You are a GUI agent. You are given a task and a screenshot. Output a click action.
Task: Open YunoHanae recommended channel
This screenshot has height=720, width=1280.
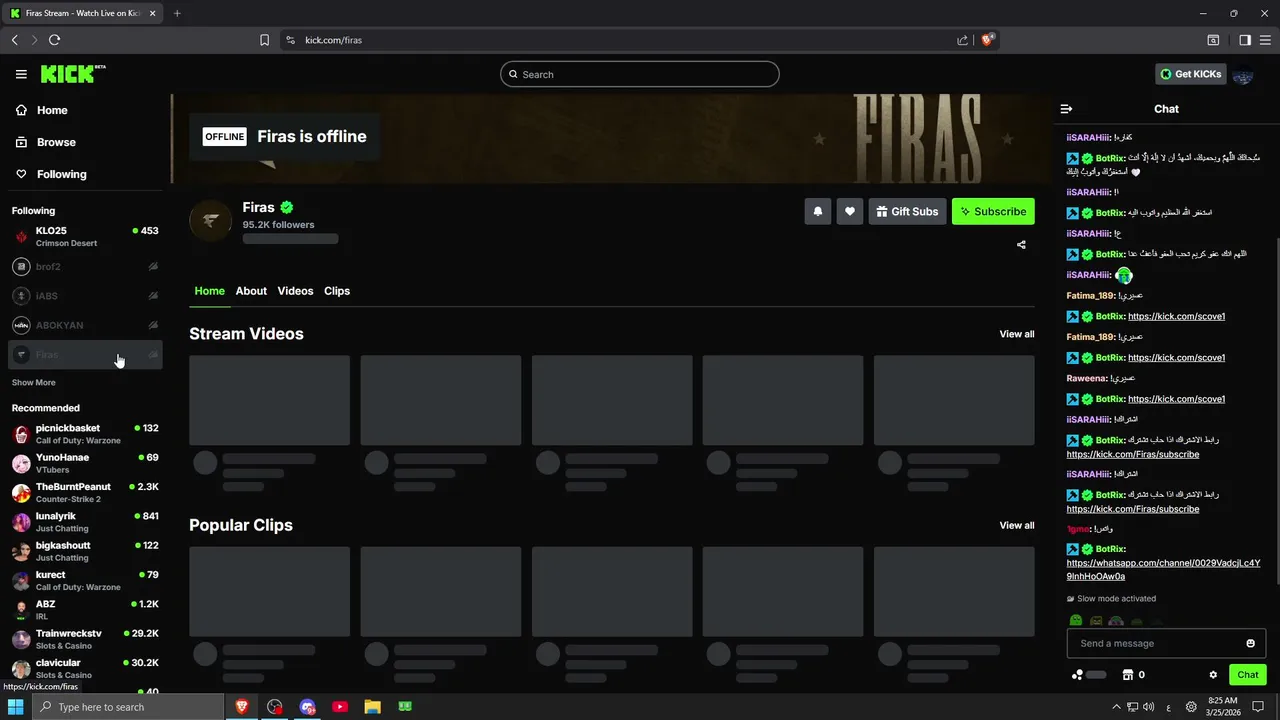85,463
